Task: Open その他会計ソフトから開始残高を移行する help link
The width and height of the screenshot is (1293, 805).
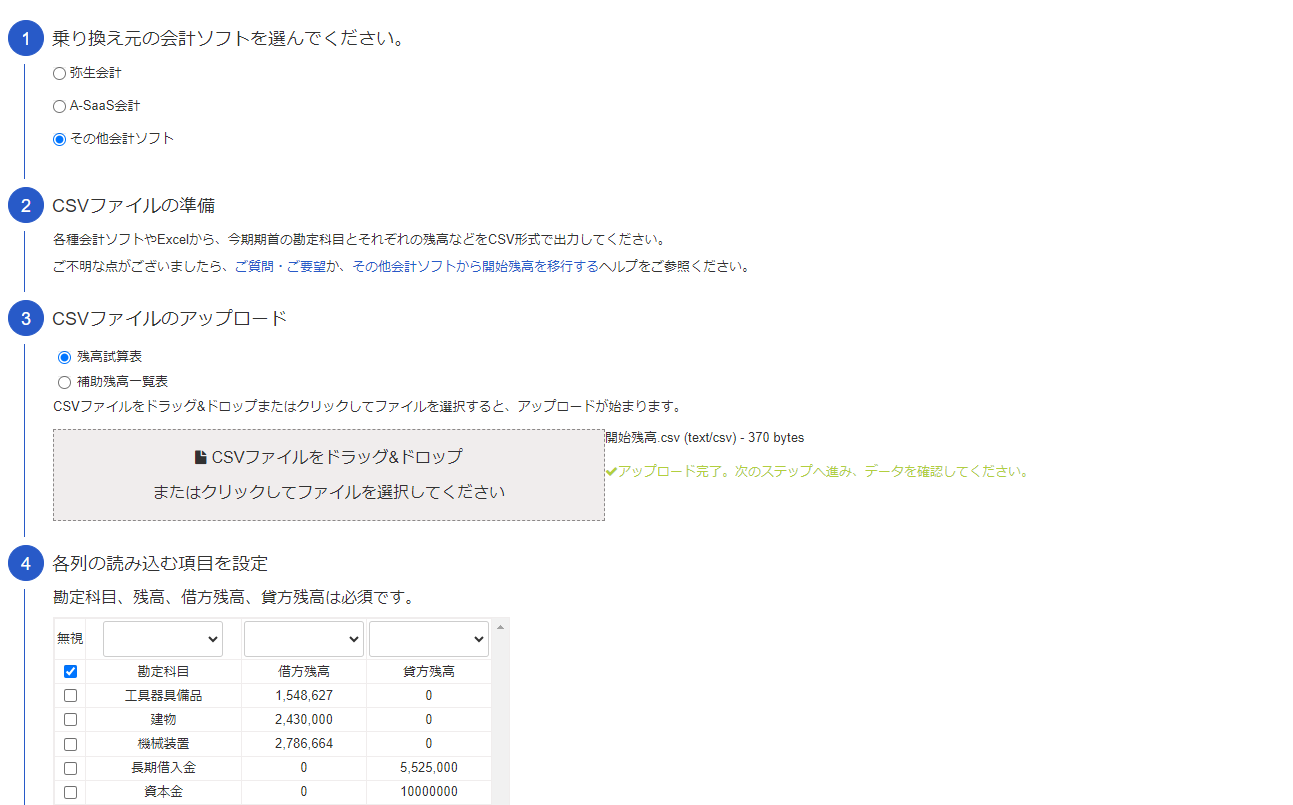Action: tap(475, 267)
